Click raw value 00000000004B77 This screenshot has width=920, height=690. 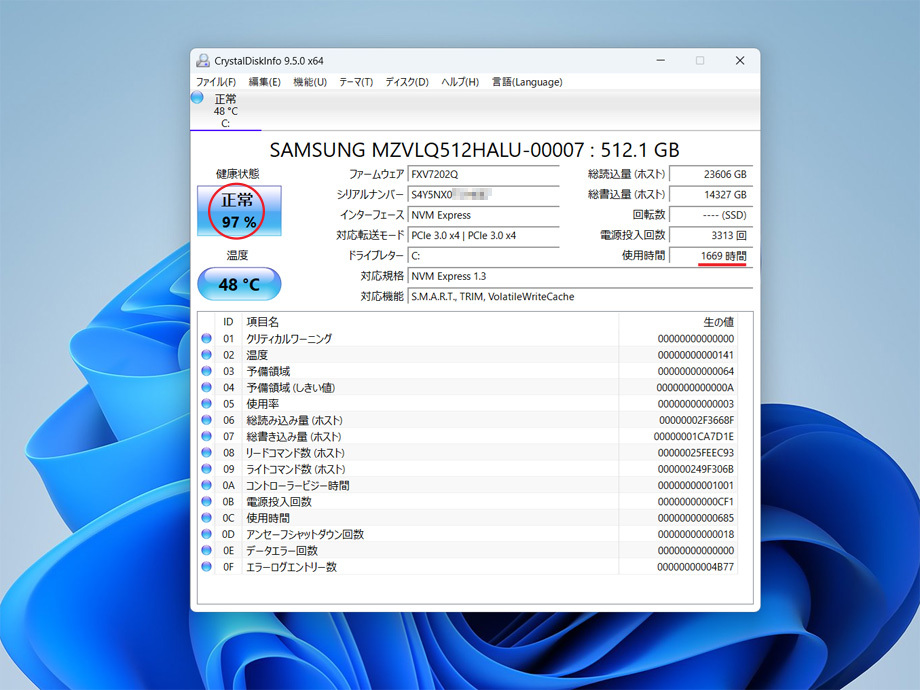coord(695,567)
